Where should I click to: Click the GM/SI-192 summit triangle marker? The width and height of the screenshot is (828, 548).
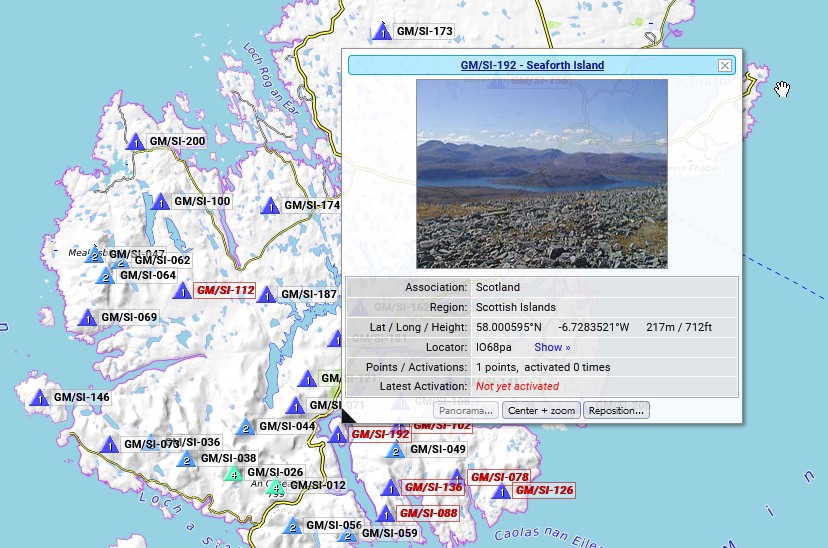pyautogui.click(x=338, y=435)
